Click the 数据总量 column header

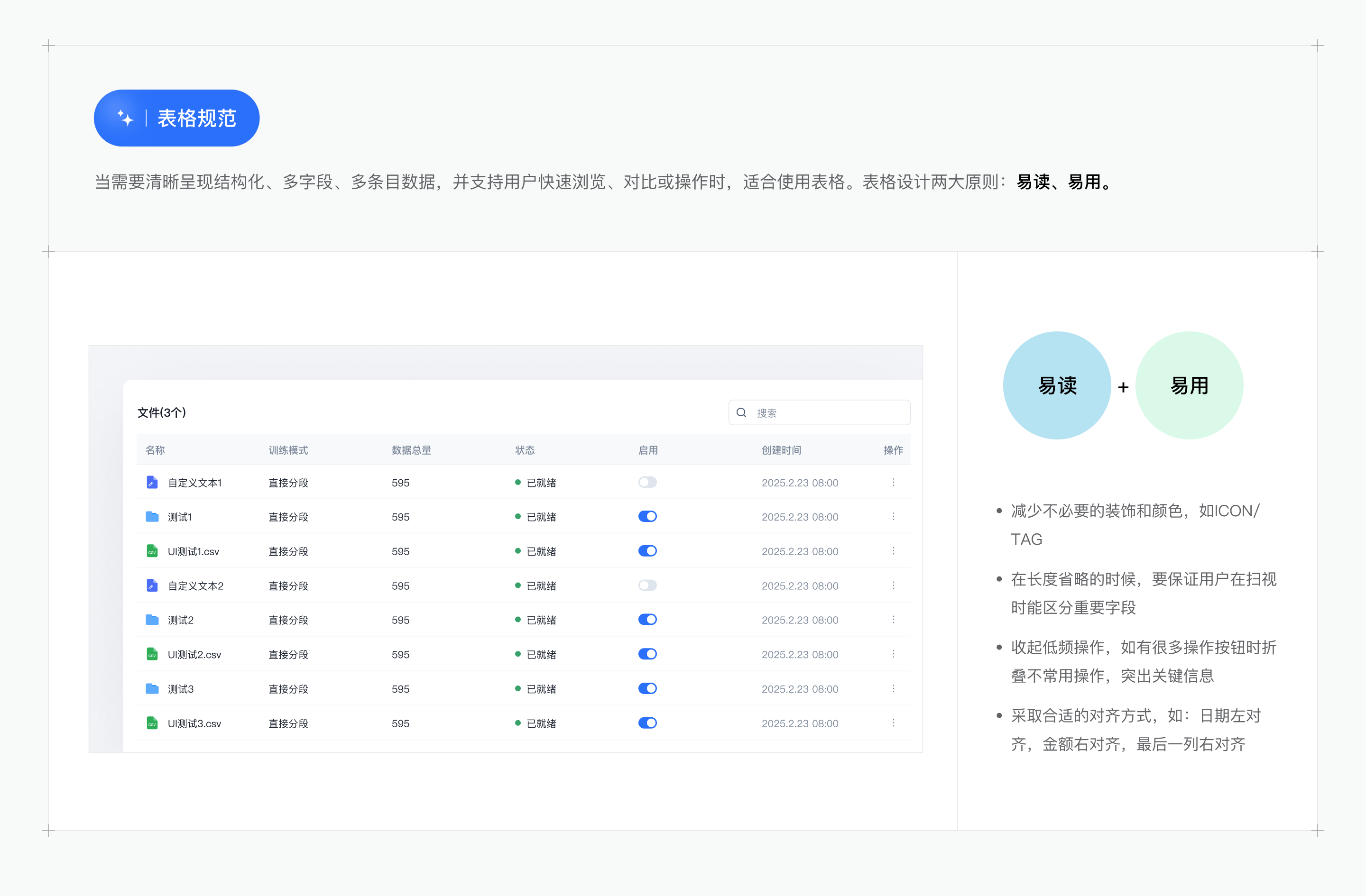(412, 450)
